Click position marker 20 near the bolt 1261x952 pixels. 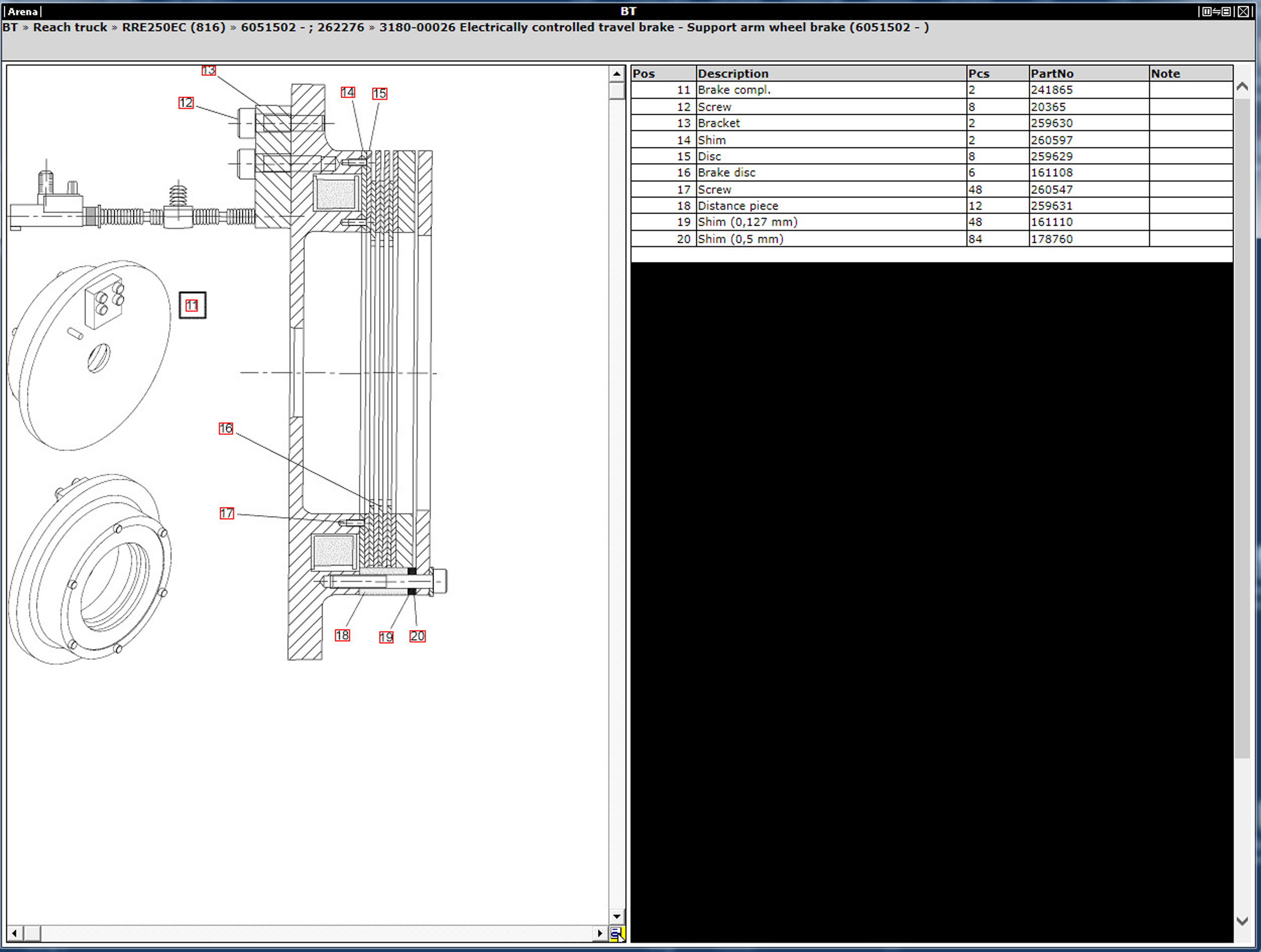[417, 637]
